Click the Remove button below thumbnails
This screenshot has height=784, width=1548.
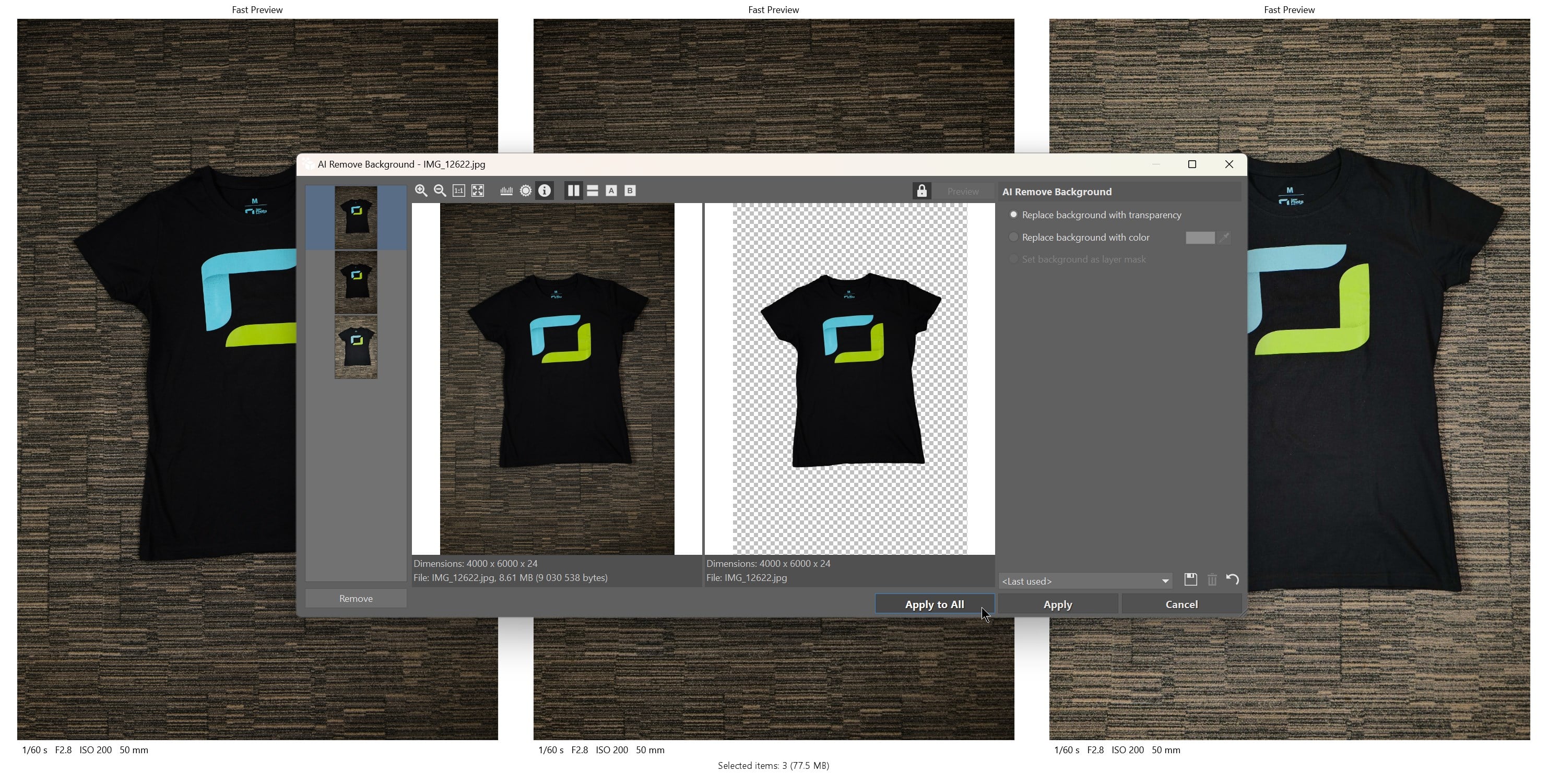coord(356,598)
